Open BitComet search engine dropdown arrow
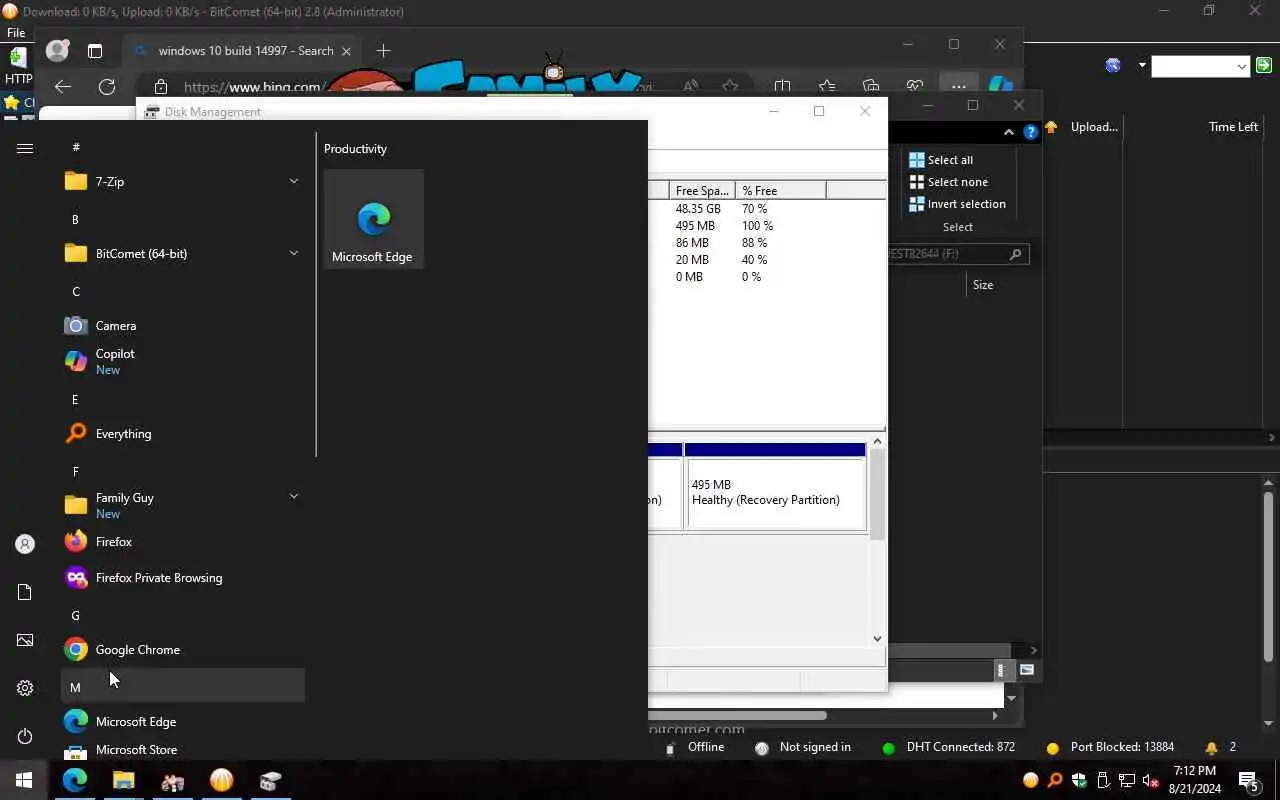1280x800 pixels. (1142, 66)
